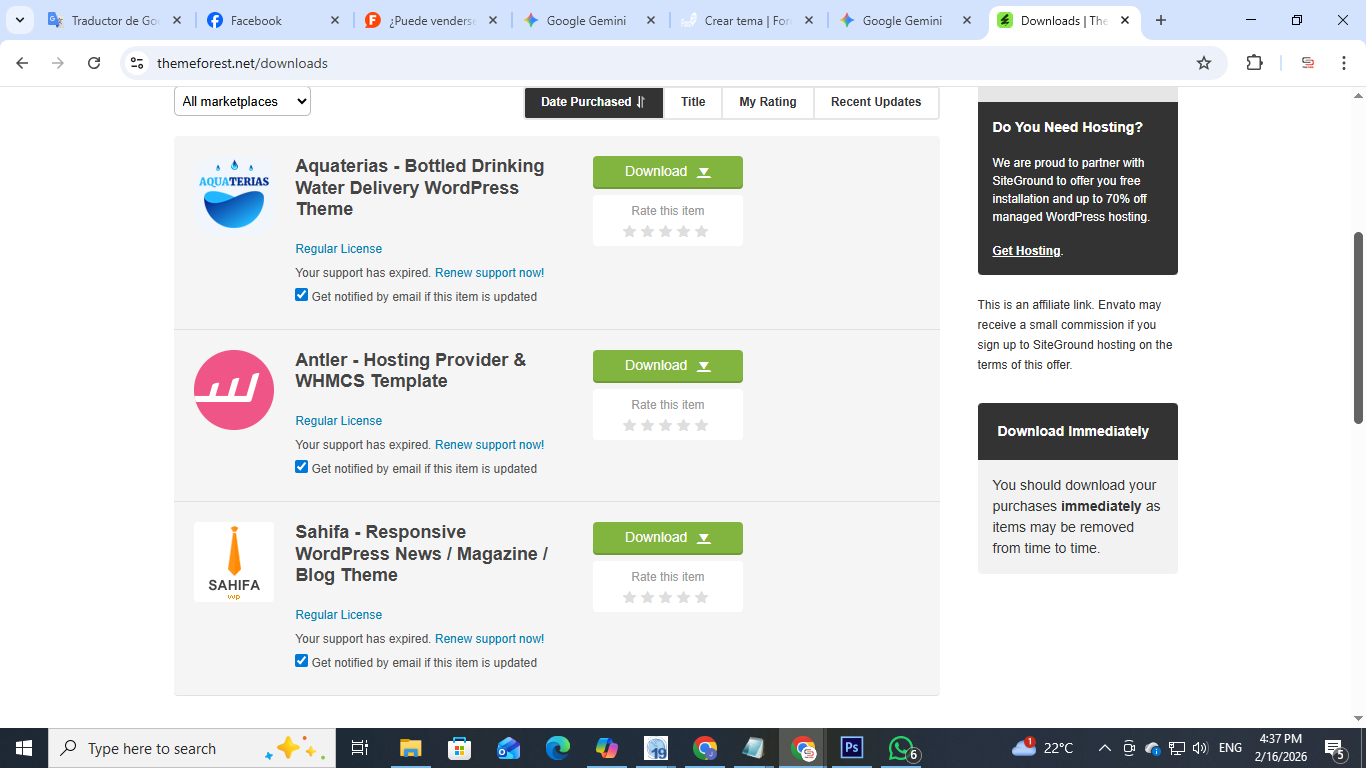The image size is (1366, 768).
Task: Open Photoshop from the taskbar
Action: pyautogui.click(x=852, y=748)
